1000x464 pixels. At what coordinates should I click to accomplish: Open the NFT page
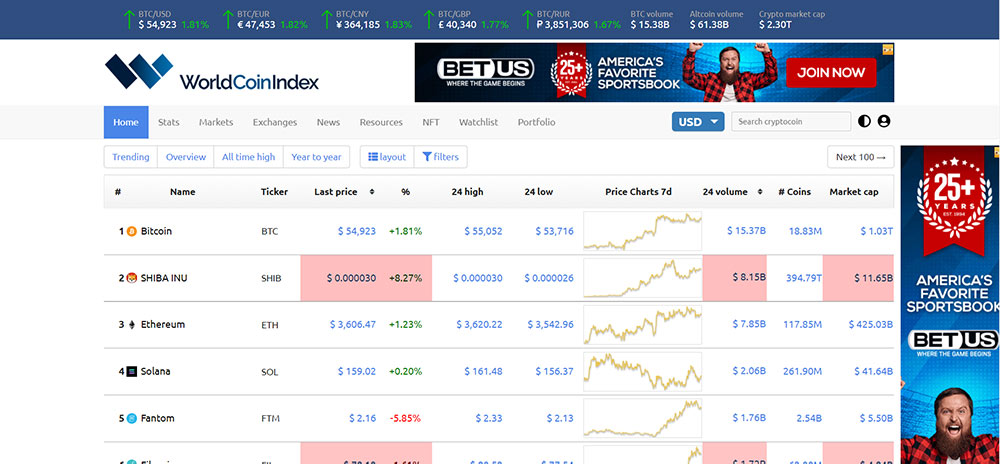click(x=430, y=122)
